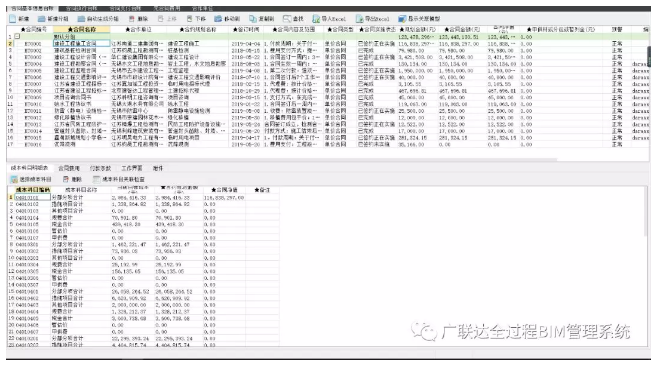660x365 pixels.
Task: Click the upper table vertical scrollbar
Action: [x=649, y=57]
